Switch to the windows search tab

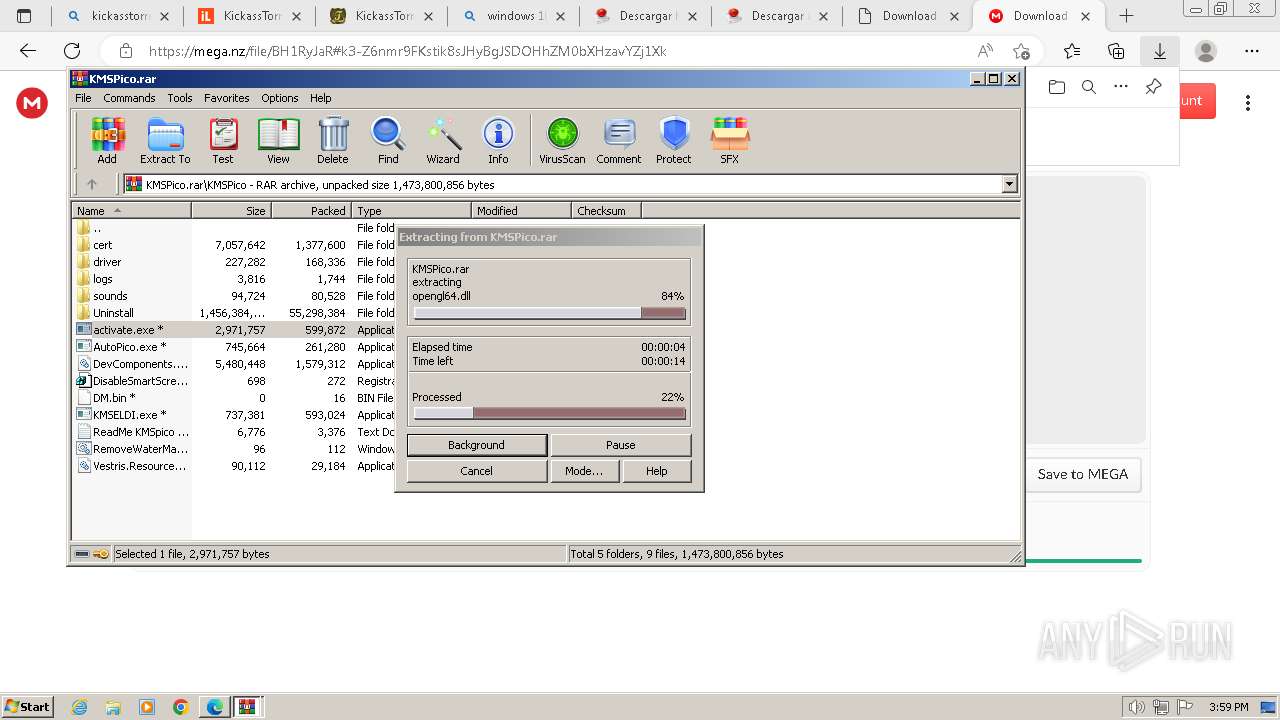[x=515, y=16]
